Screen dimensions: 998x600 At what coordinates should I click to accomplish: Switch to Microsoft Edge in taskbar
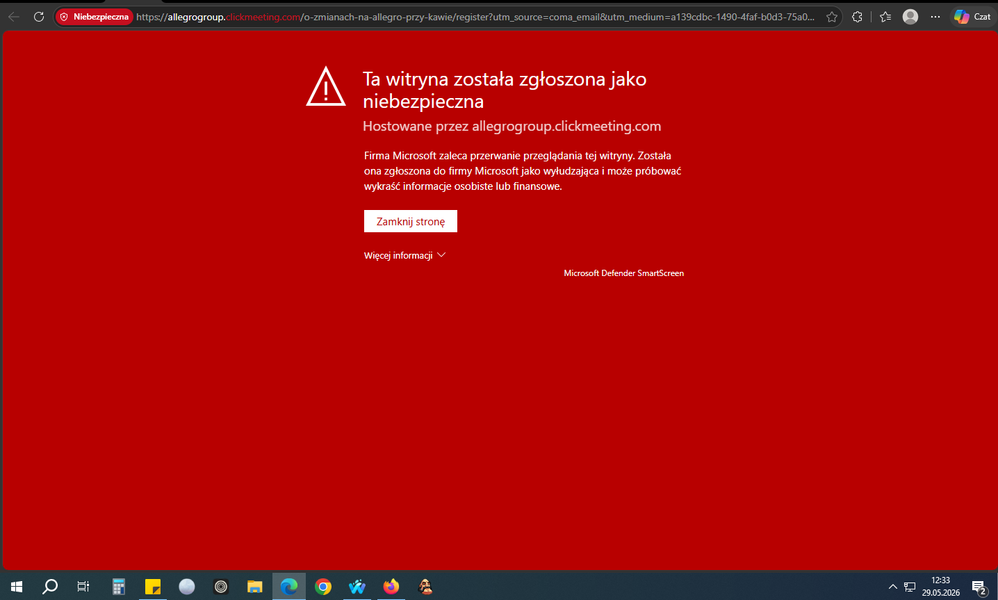coord(289,587)
